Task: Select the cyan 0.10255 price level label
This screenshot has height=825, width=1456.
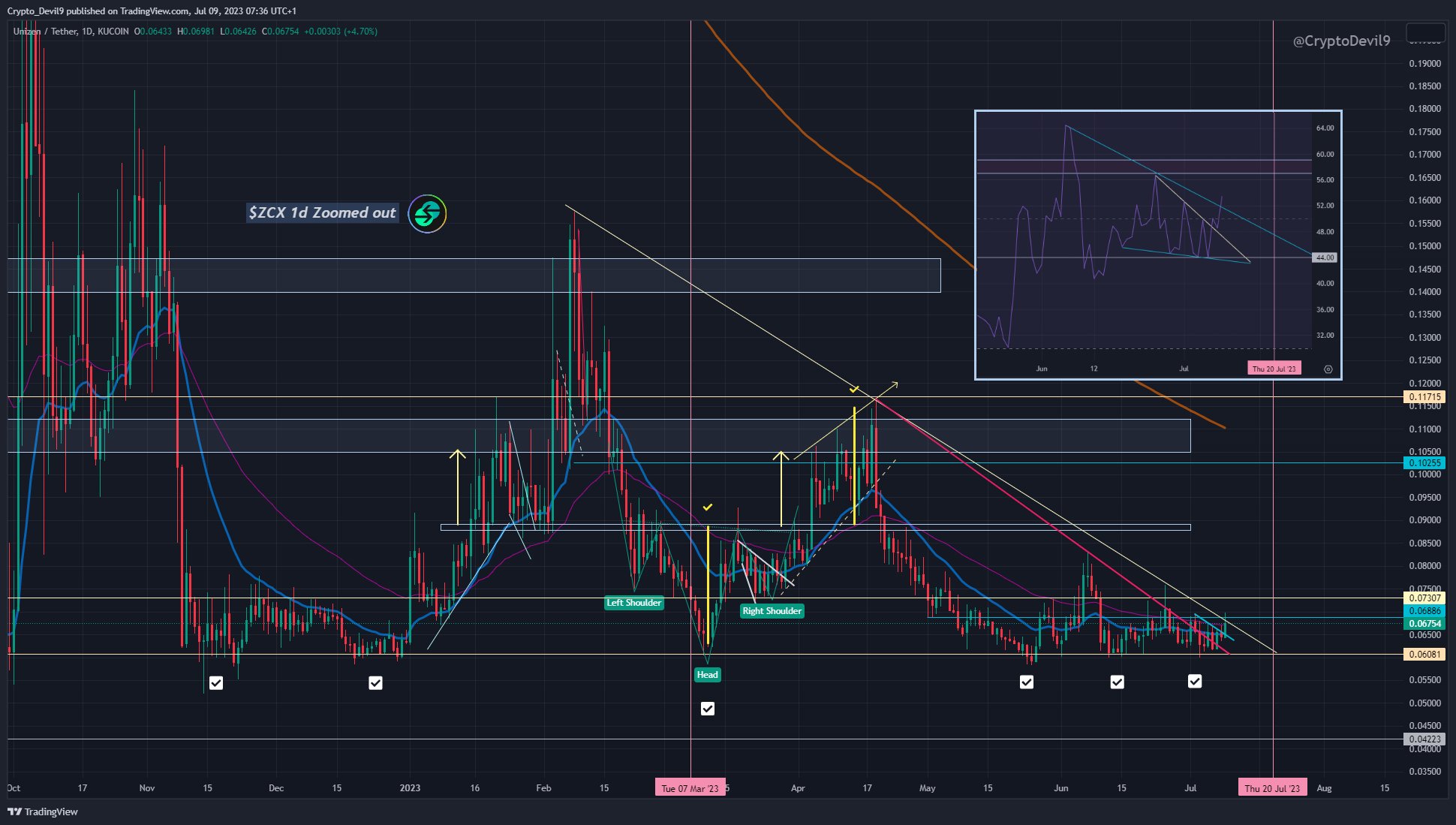Action: click(1424, 463)
